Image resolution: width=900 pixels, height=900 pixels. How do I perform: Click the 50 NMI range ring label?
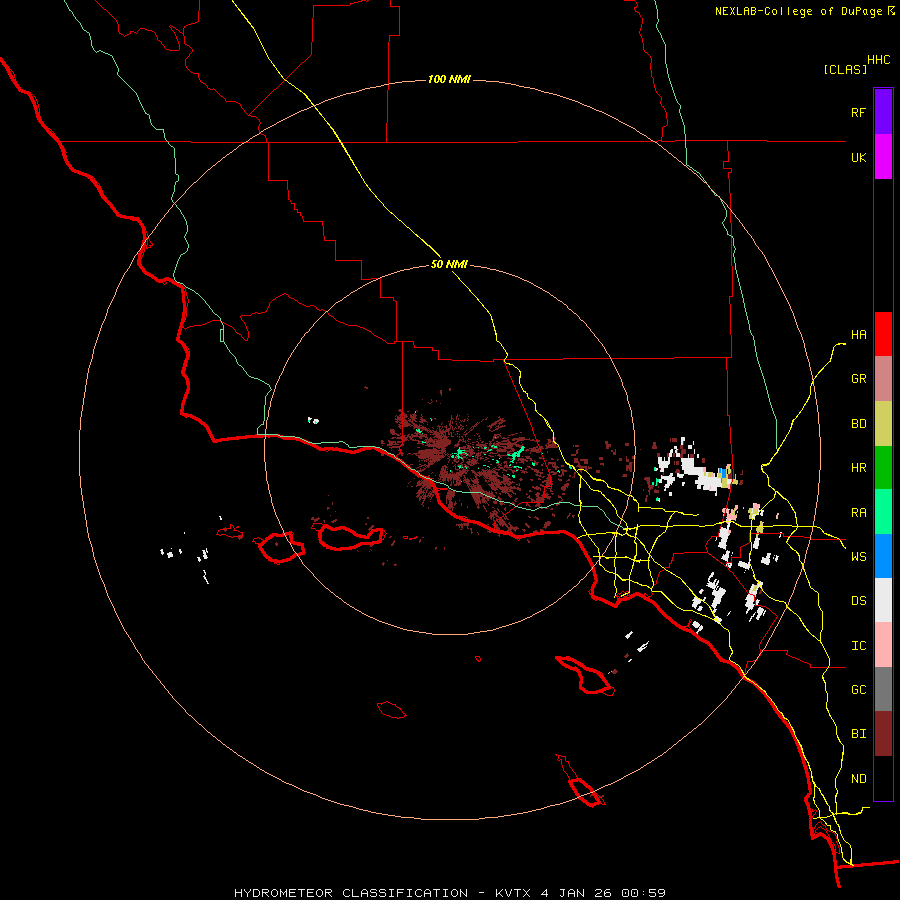[449, 264]
